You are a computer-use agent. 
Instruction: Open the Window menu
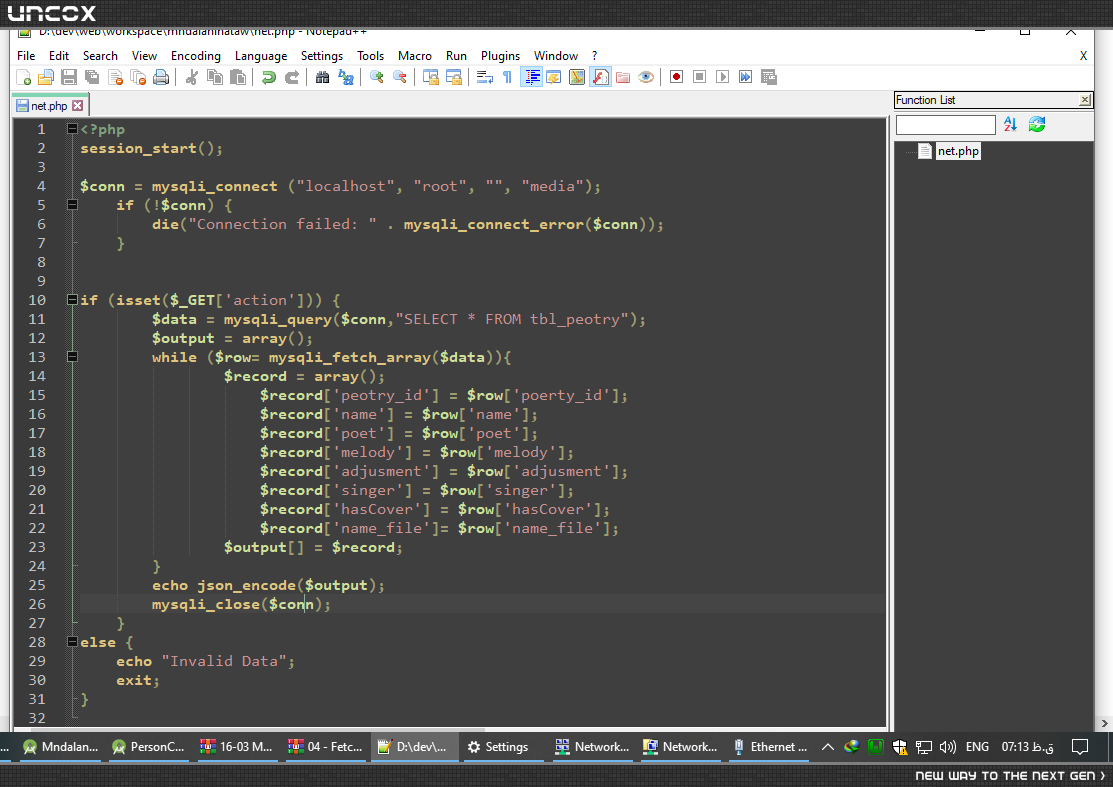556,56
